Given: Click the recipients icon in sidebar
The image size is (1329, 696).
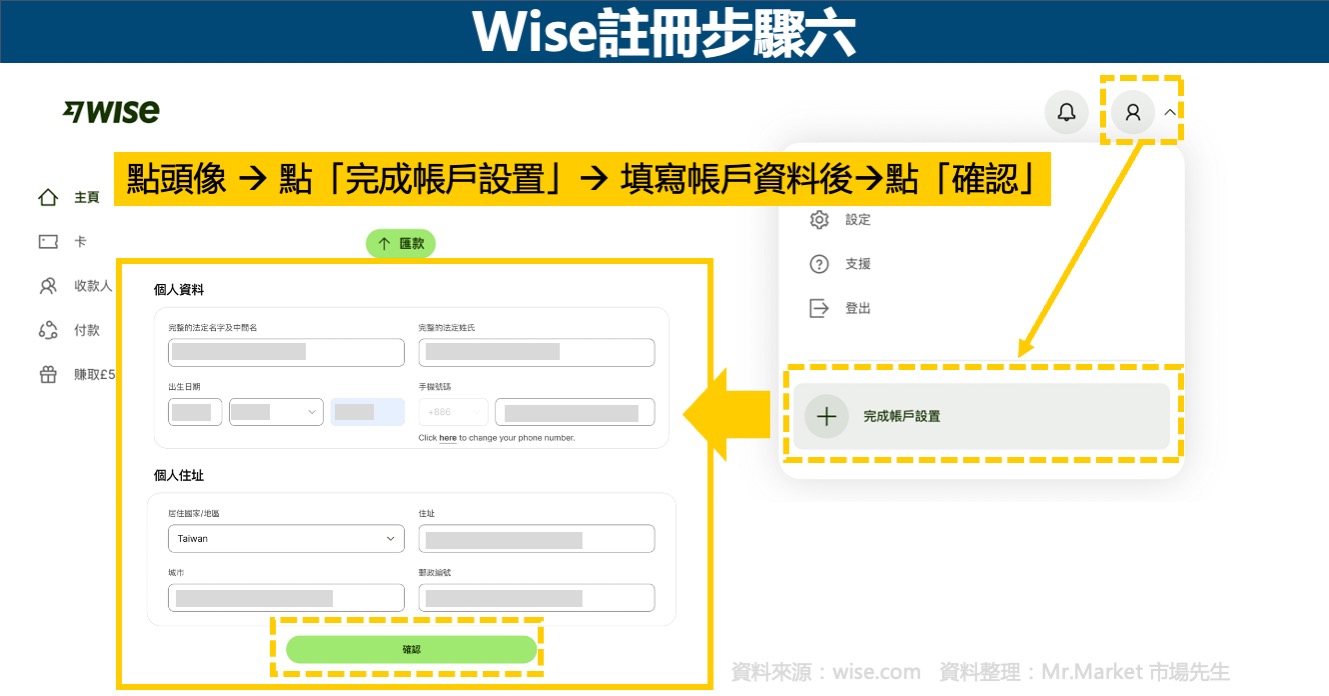Looking at the screenshot, I should [48, 286].
